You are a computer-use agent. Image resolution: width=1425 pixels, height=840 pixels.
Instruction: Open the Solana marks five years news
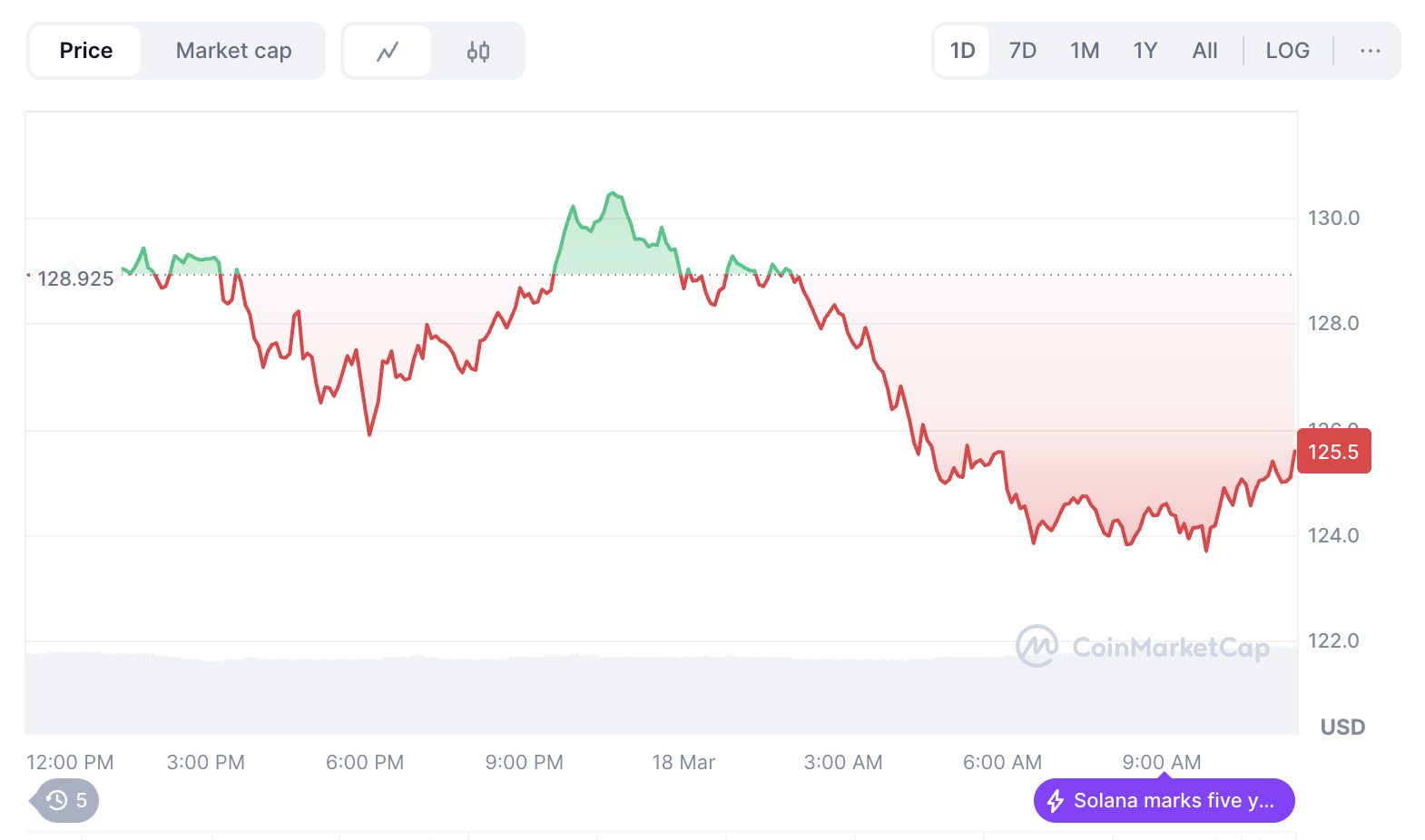1173,801
